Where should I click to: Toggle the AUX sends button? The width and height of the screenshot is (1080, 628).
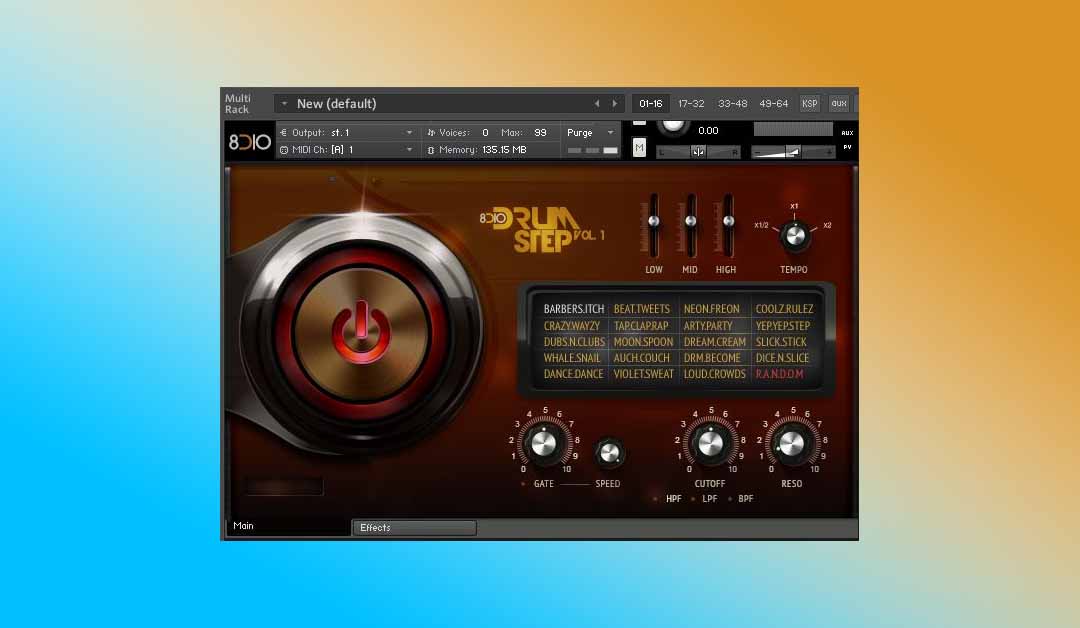pos(847,132)
